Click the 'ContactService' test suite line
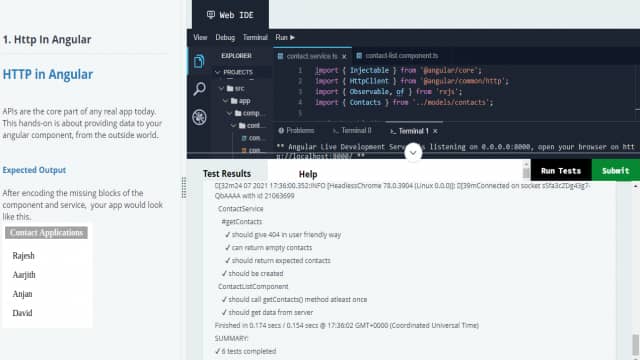 [x=241, y=209]
